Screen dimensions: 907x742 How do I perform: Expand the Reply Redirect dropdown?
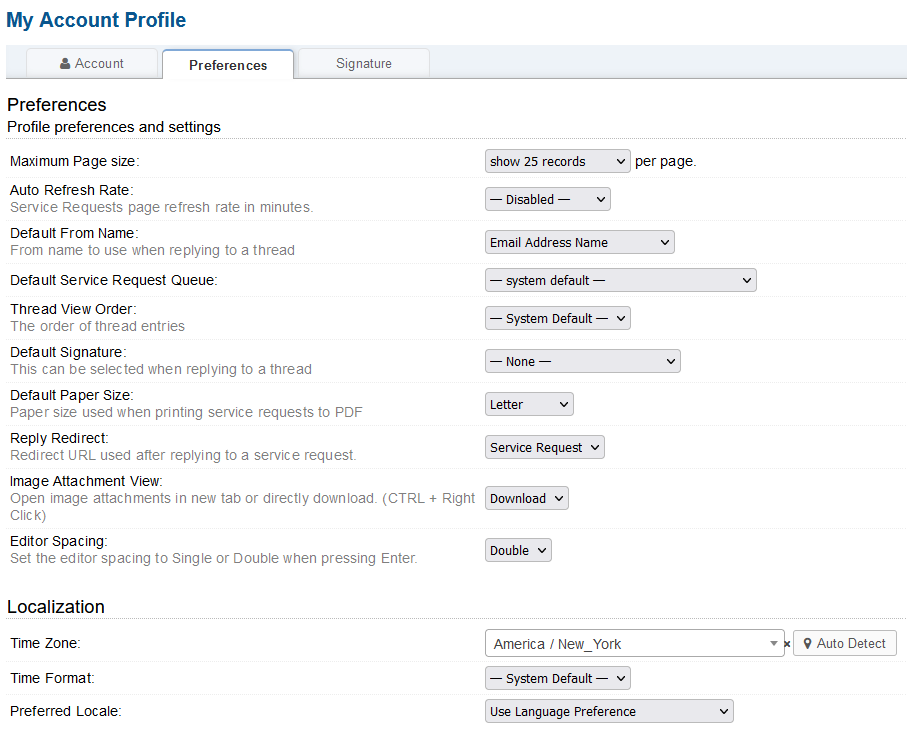tap(544, 447)
